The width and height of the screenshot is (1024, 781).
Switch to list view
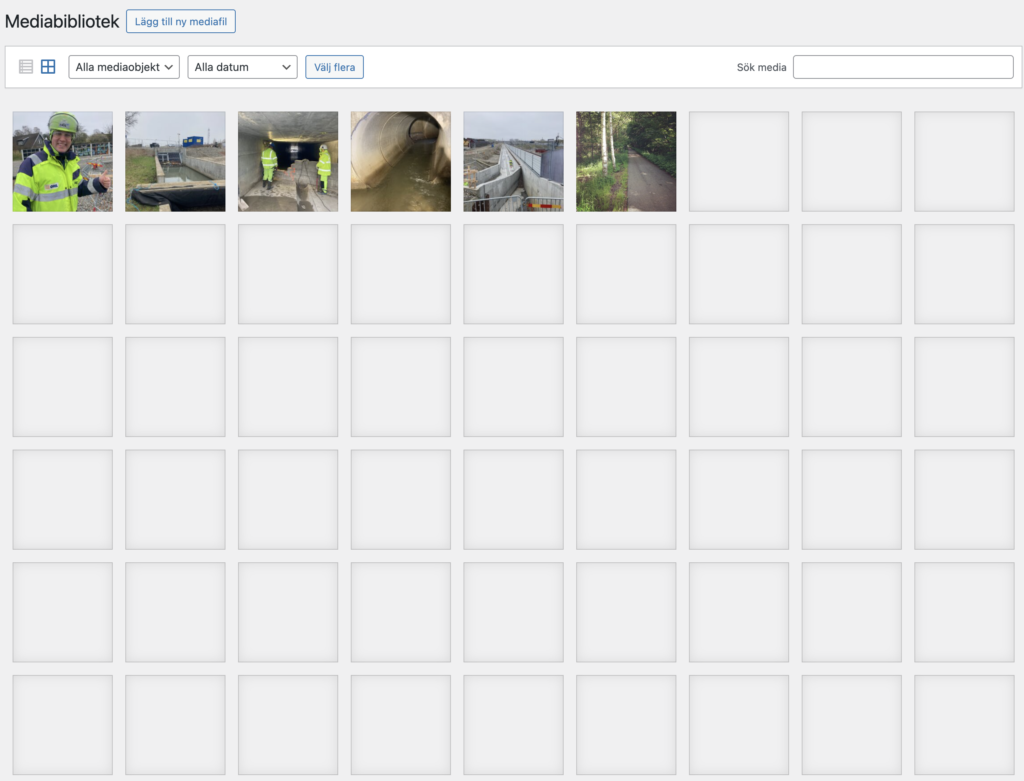26,67
